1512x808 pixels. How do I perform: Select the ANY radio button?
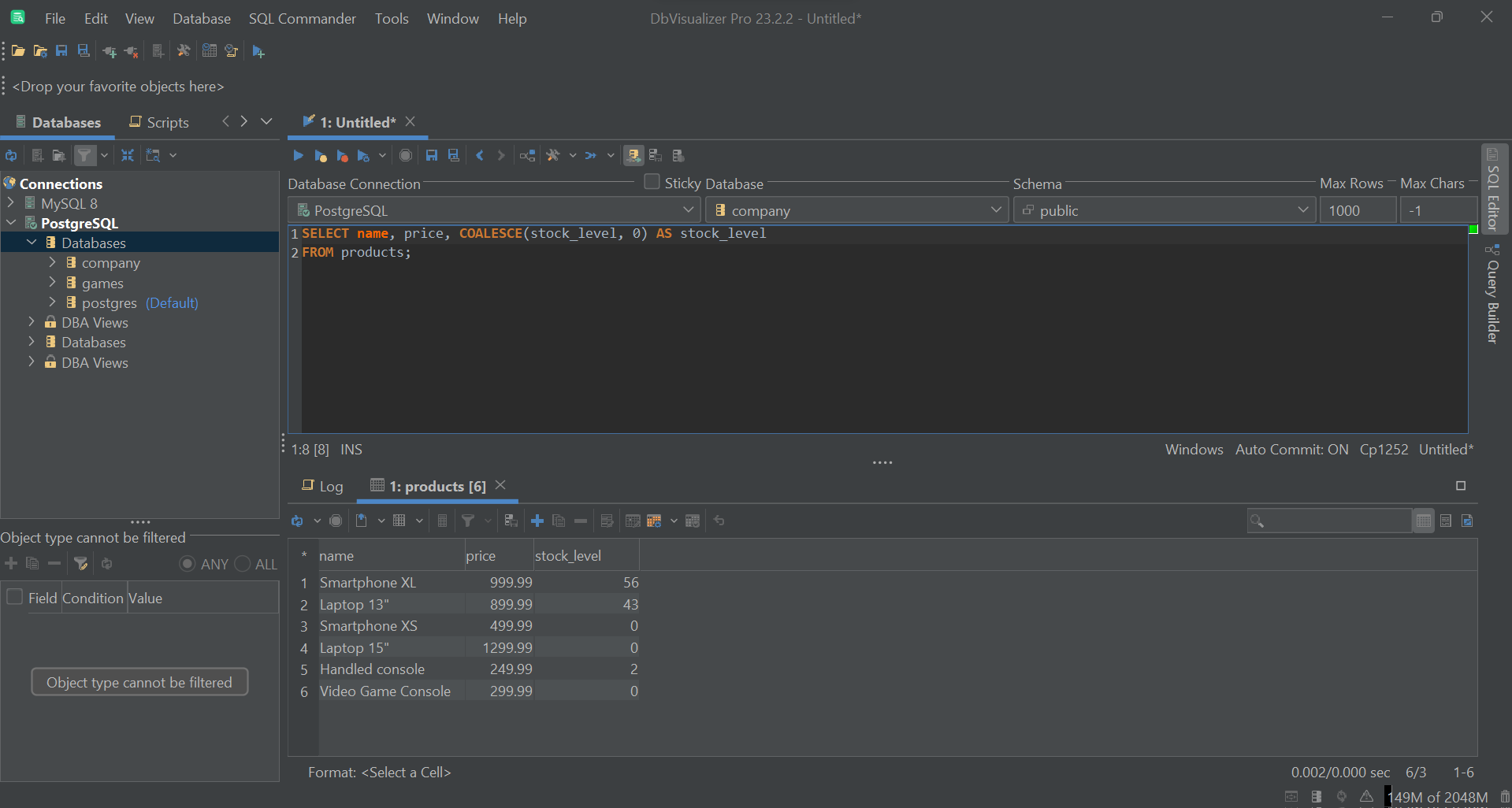coord(188,564)
